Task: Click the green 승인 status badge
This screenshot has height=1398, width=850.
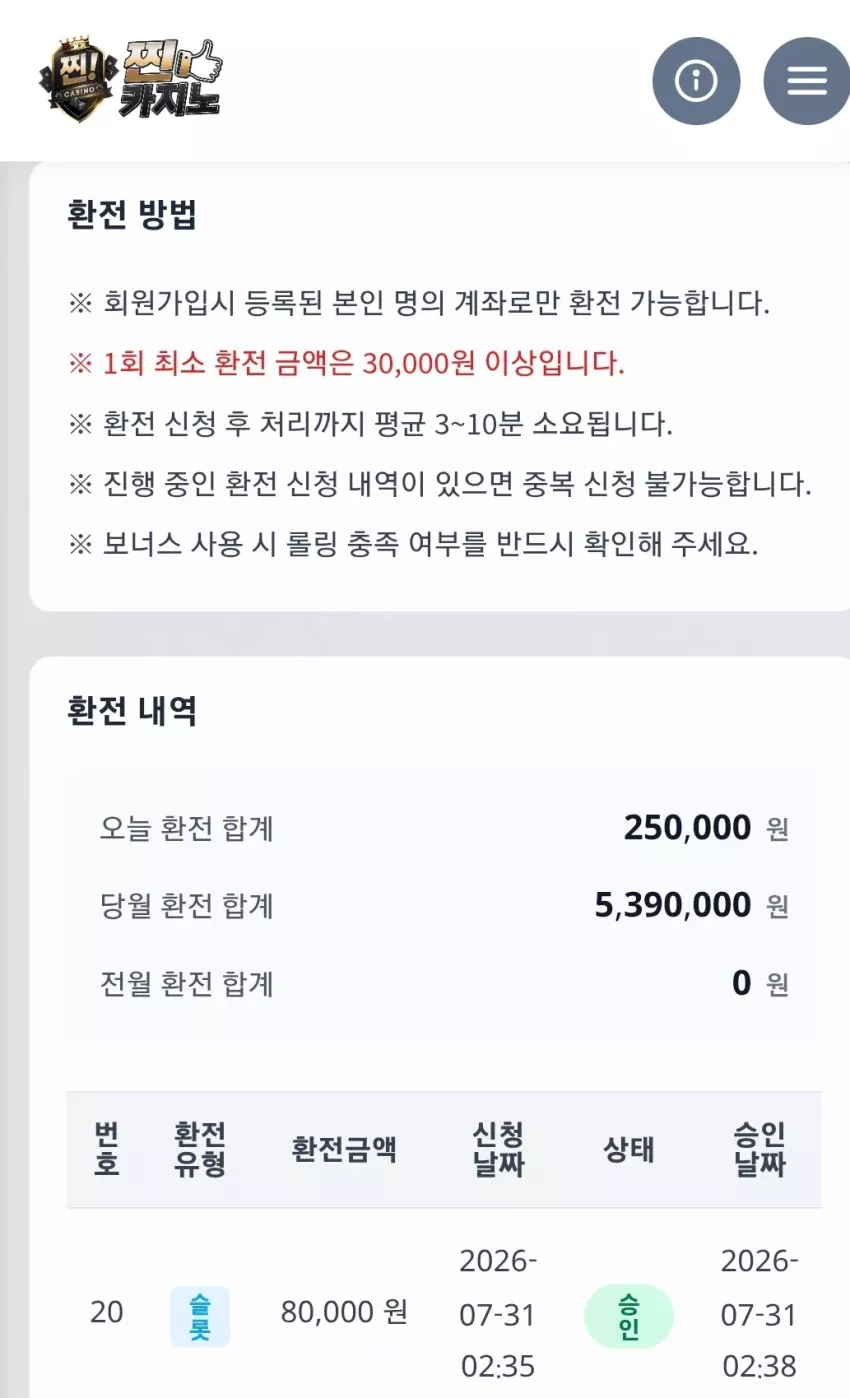Action: (629, 1316)
